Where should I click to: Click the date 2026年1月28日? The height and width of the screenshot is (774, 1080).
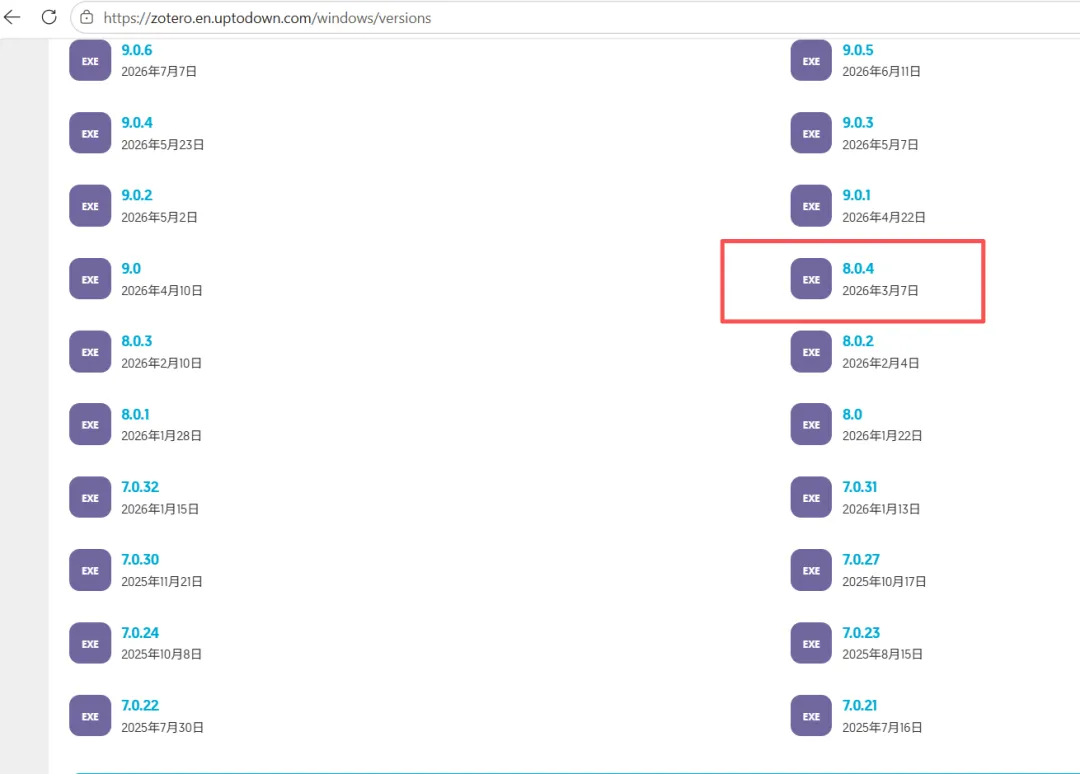pyautogui.click(x=162, y=436)
